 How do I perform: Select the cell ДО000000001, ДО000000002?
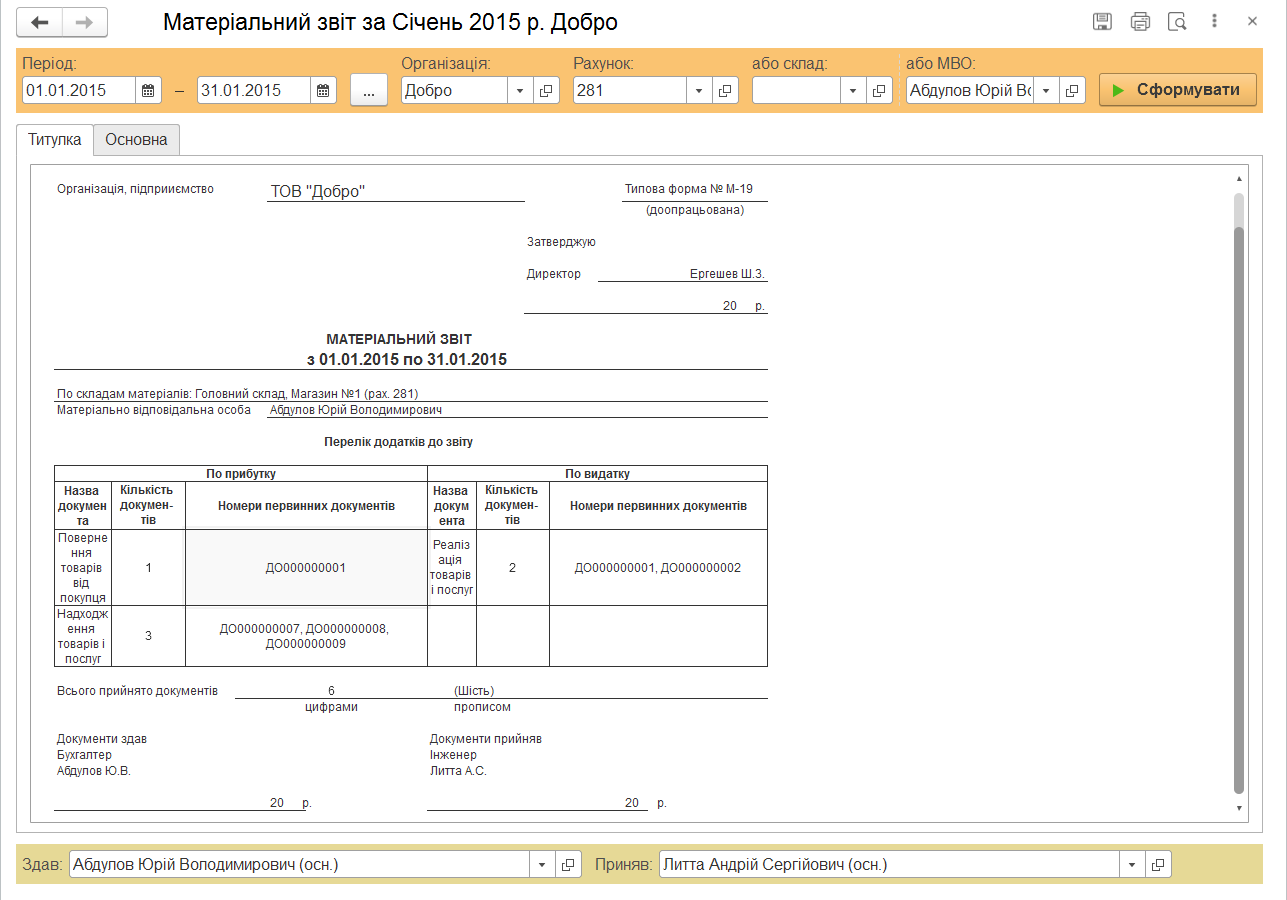click(658, 568)
